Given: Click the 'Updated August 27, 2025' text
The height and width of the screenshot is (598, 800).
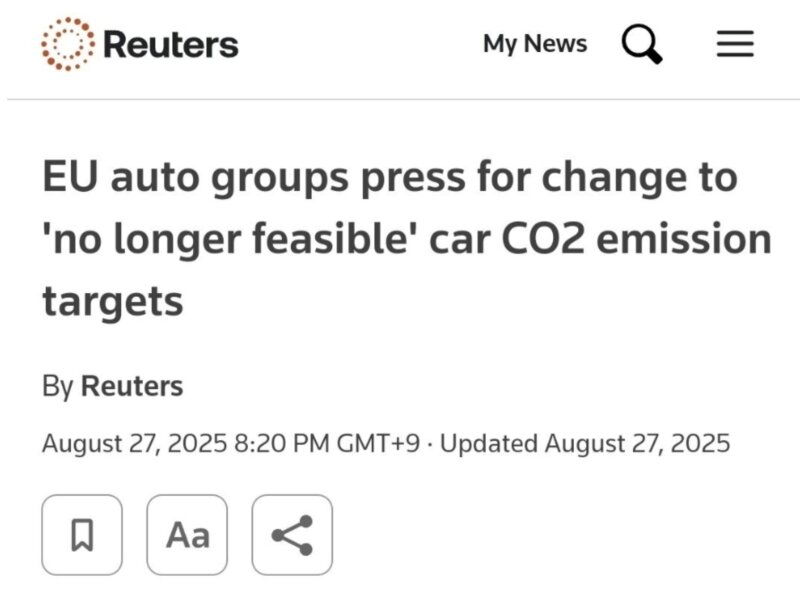Looking at the screenshot, I should pyautogui.click(x=585, y=443).
